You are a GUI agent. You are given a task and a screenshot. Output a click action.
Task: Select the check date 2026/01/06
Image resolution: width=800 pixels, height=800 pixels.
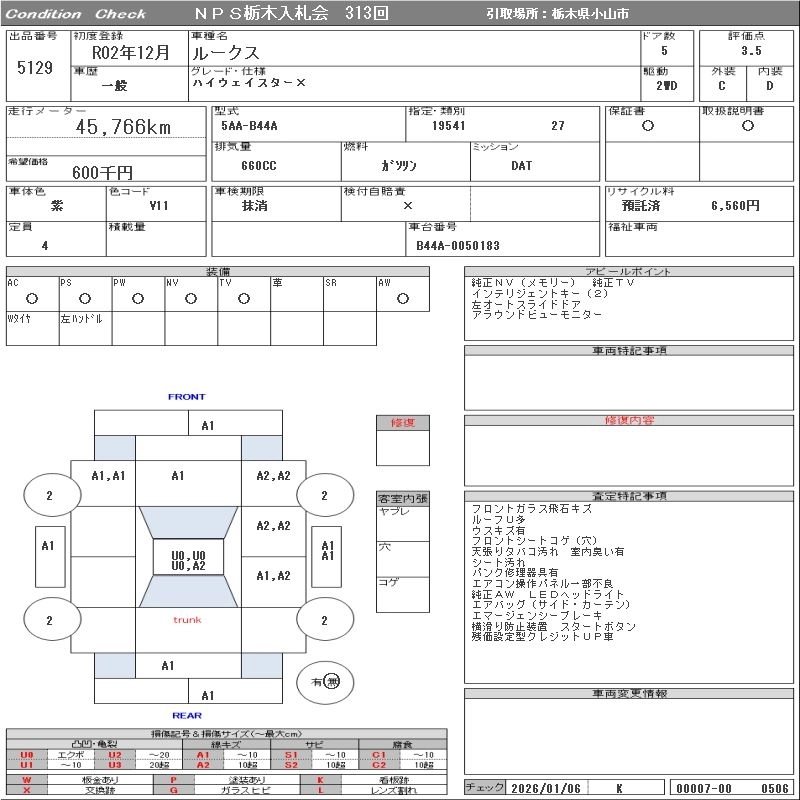tap(546, 788)
